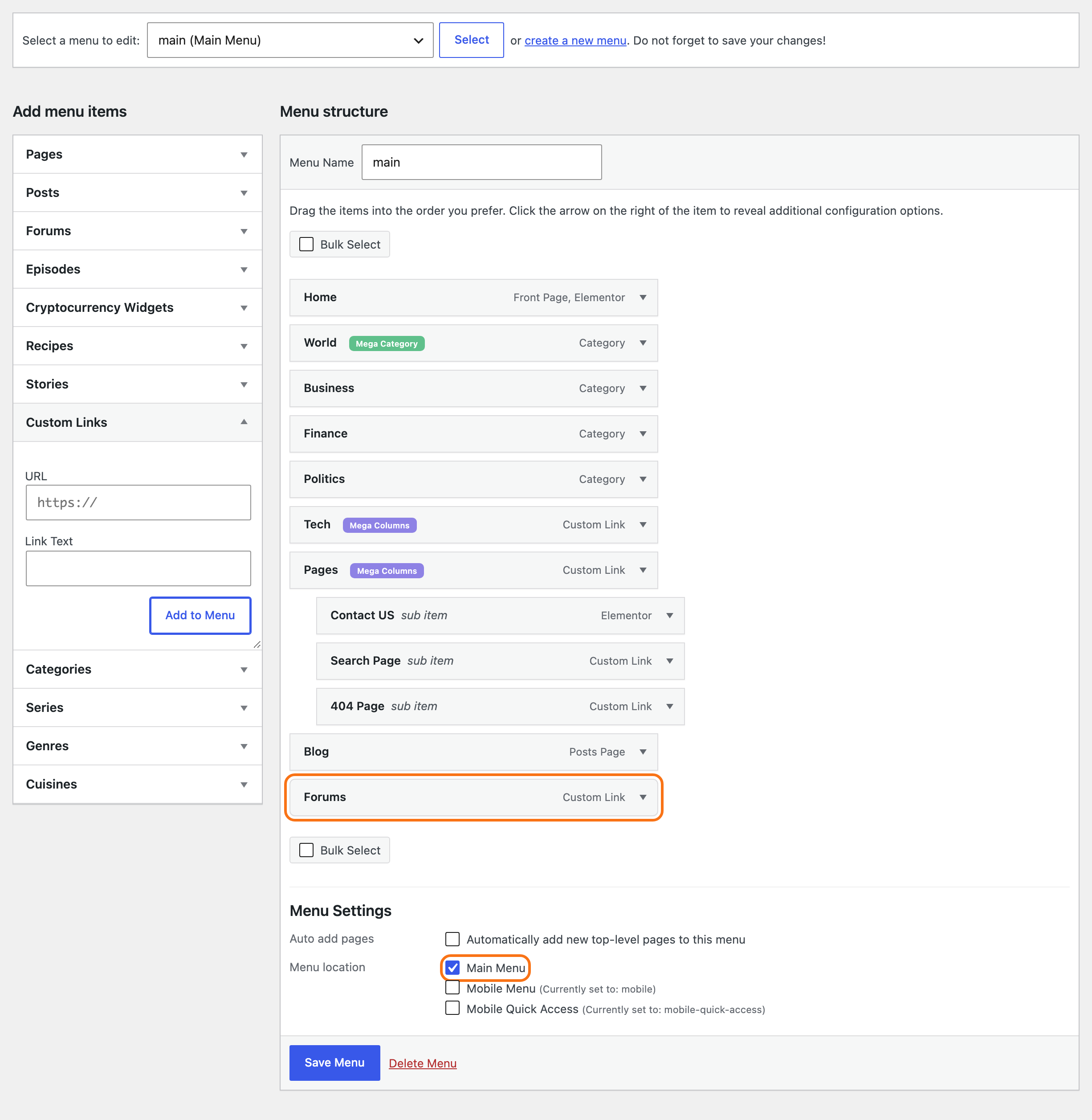Select the Contact US sub item title
The height and width of the screenshot is (1120, 1092).
point(363,616)
